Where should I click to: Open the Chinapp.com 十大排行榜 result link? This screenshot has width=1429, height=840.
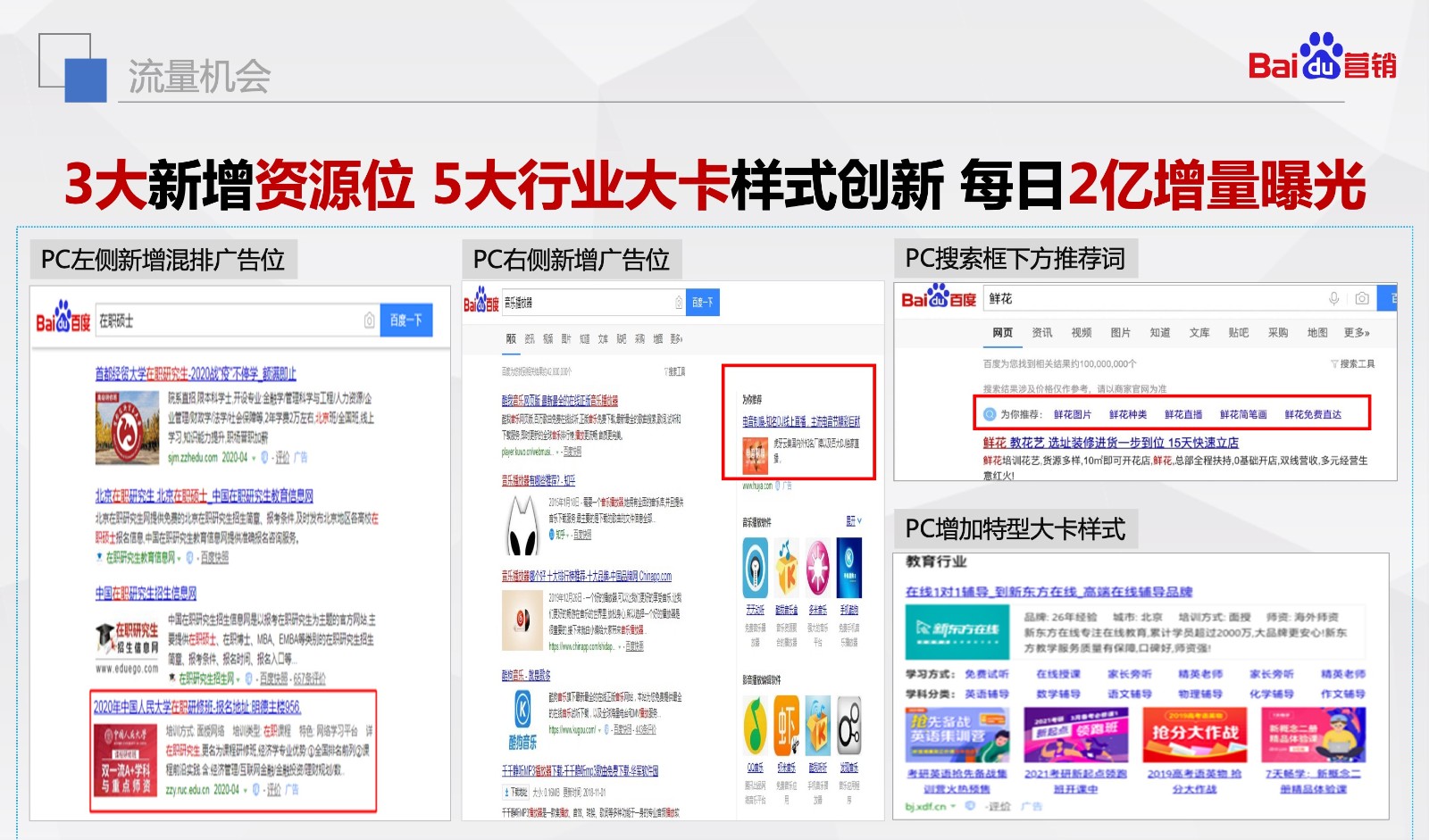click(x=586, y=577)
